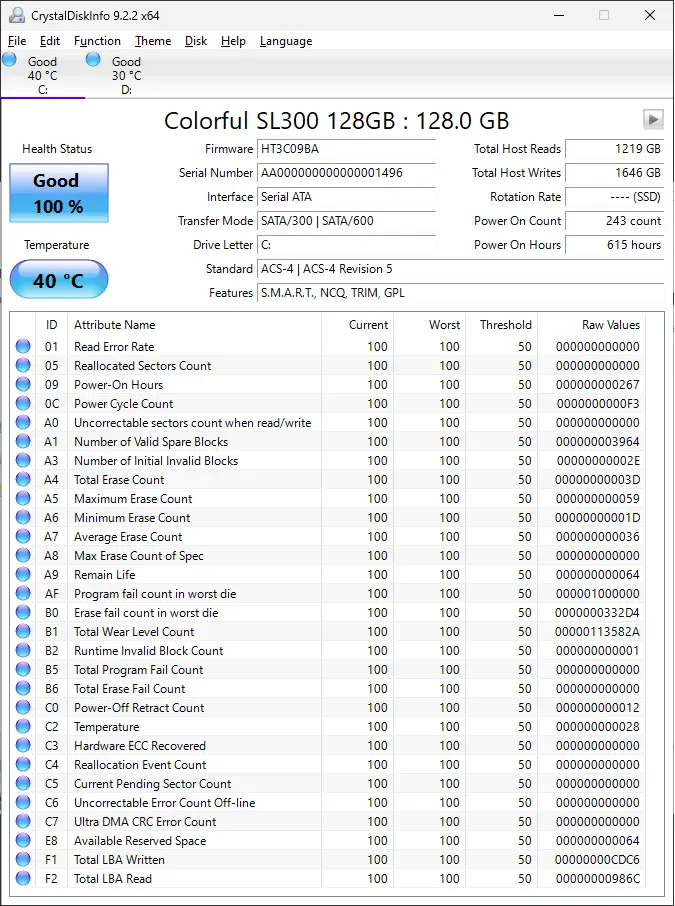Click the Good 100 % health status button
The height and width of the screenshot is (906, 675).
58,194
